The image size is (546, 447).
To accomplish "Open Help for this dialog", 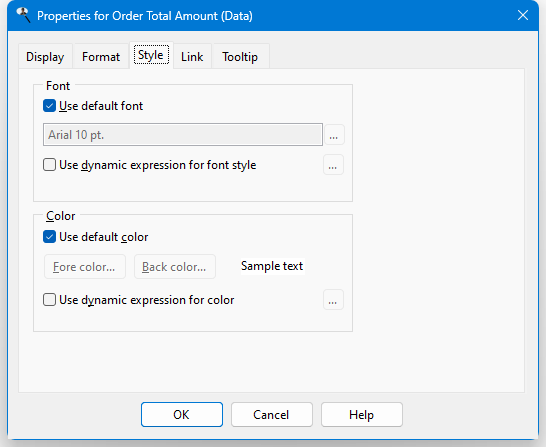I will pos(362,415).
